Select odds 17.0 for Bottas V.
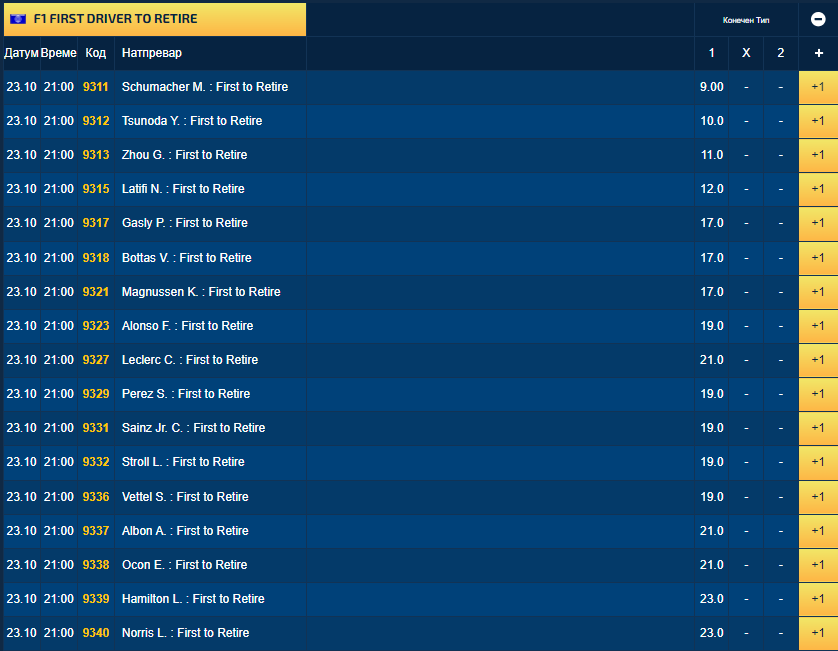 click(x=711, y=258)
